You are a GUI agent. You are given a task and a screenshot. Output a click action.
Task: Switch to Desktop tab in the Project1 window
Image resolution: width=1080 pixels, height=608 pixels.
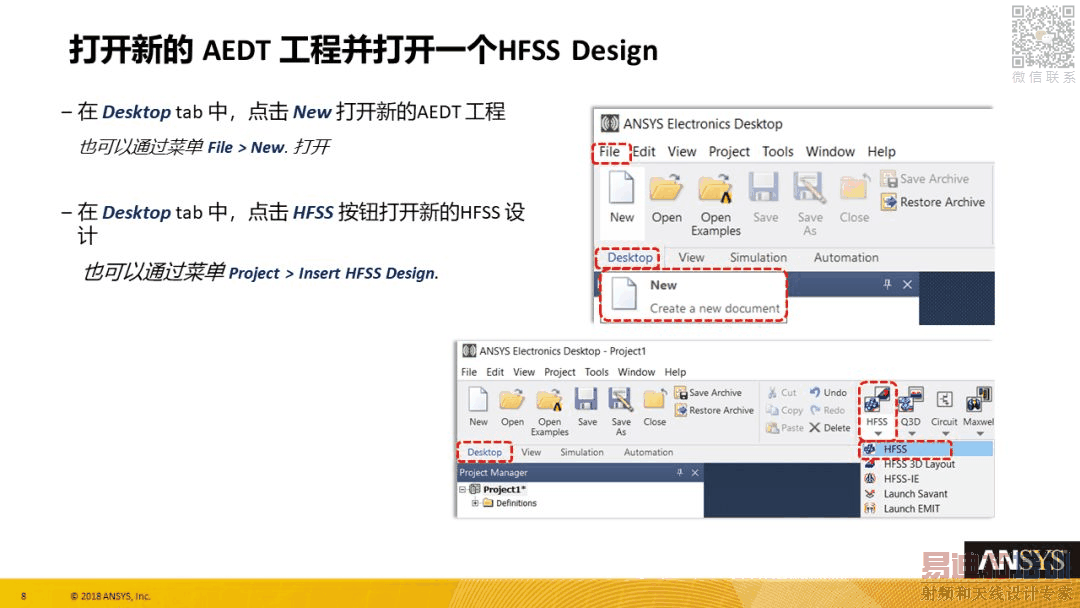pyautogui.click(x=484, y=452)
